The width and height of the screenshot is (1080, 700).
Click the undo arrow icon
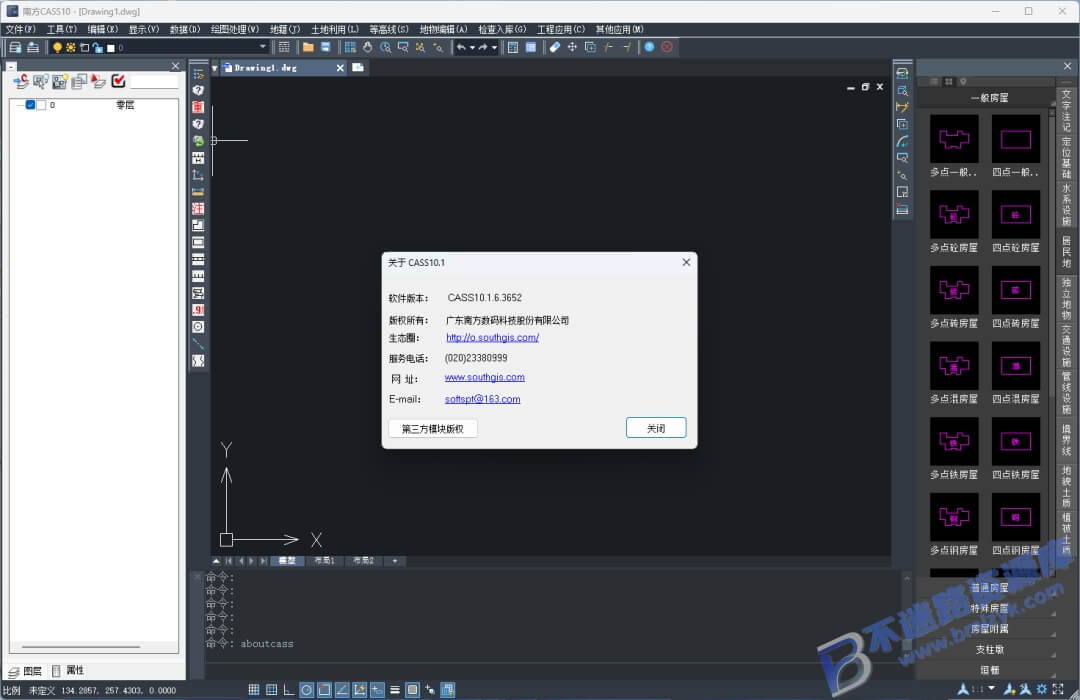pyautogui.click(x=461, y=47)
